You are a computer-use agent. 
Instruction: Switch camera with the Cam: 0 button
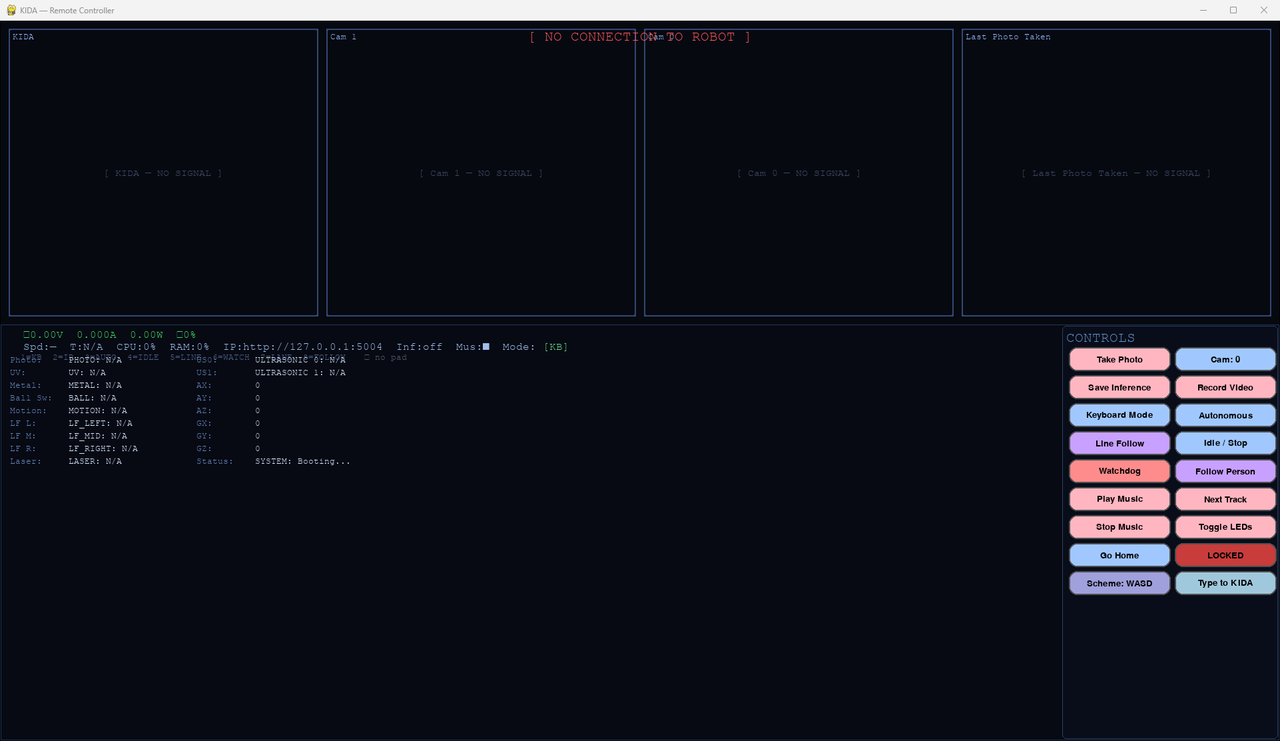click(1225, 360)
